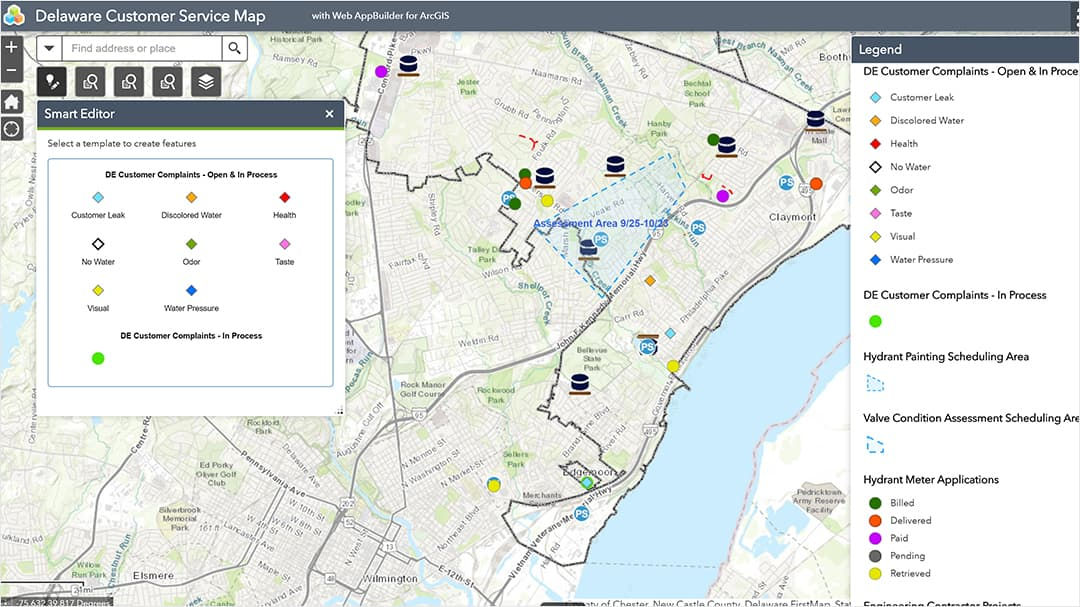The image size is (1080, 607).
Task: Open the third query widget icon
Action: pos(167,81)
